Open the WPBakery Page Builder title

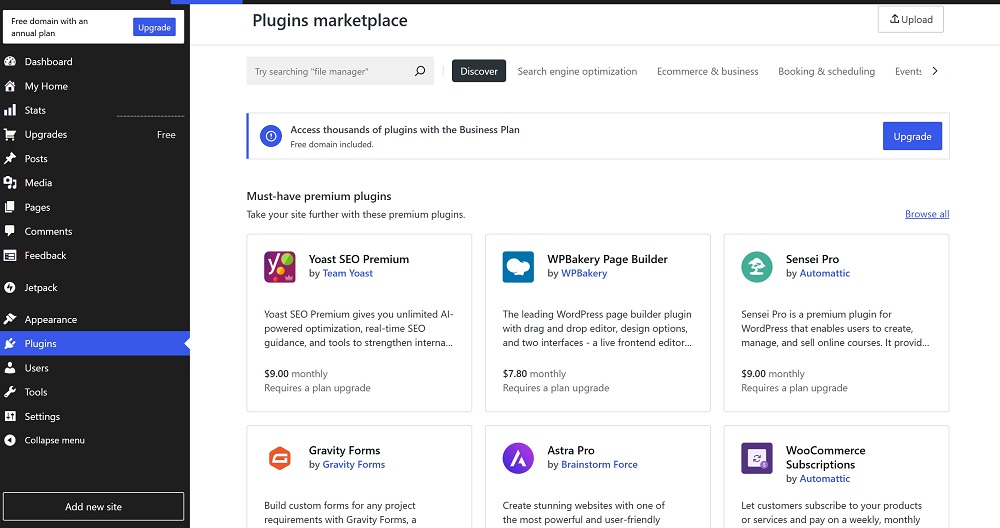(607, 259)
